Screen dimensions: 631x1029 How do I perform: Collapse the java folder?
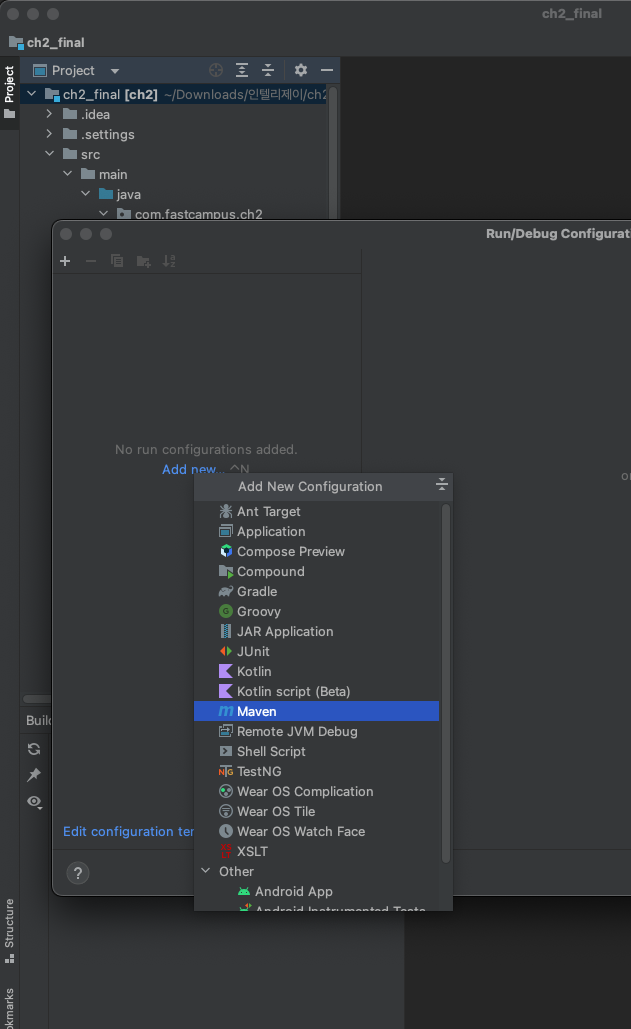coord(85,194)
